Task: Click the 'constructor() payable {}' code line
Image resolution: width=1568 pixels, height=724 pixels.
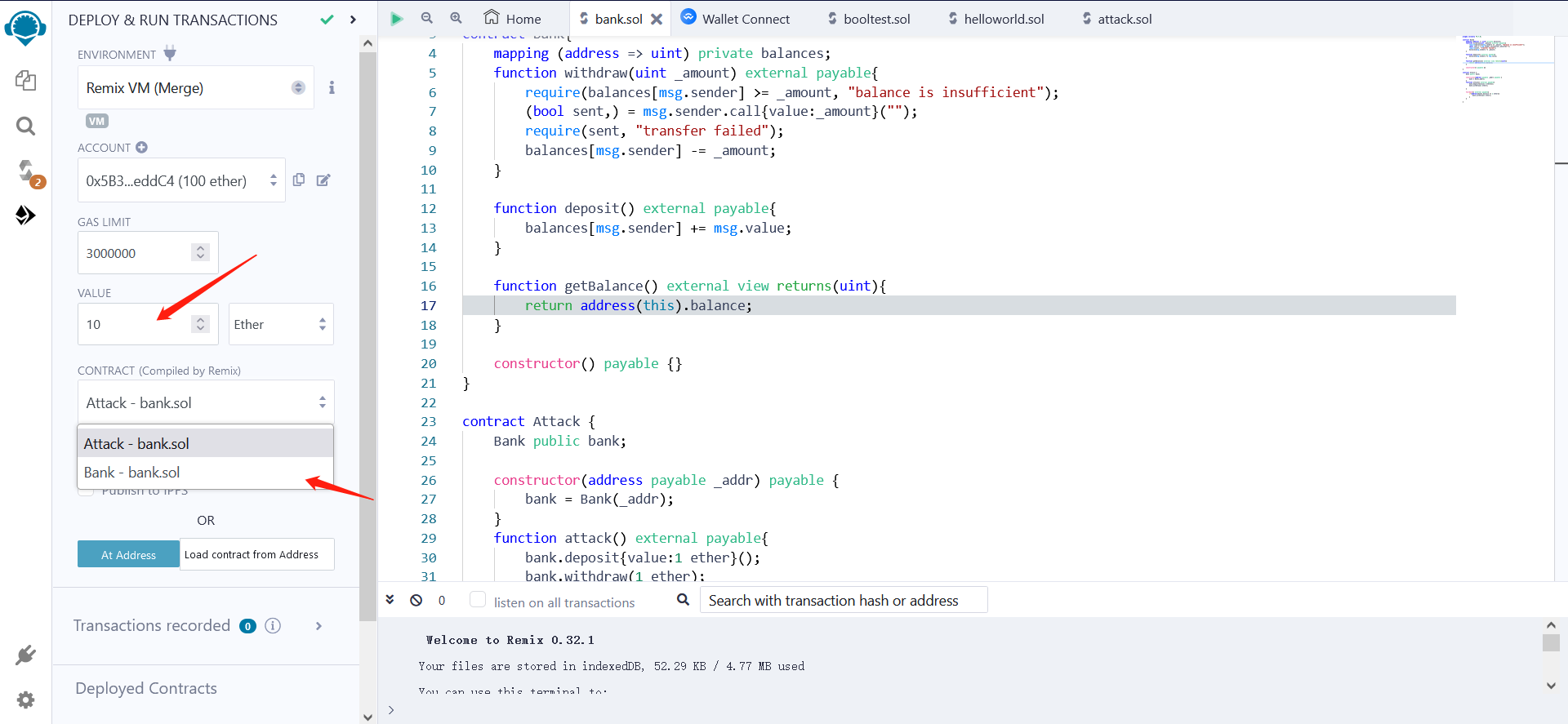Action: pyautogui.click(x=588, y=363)
